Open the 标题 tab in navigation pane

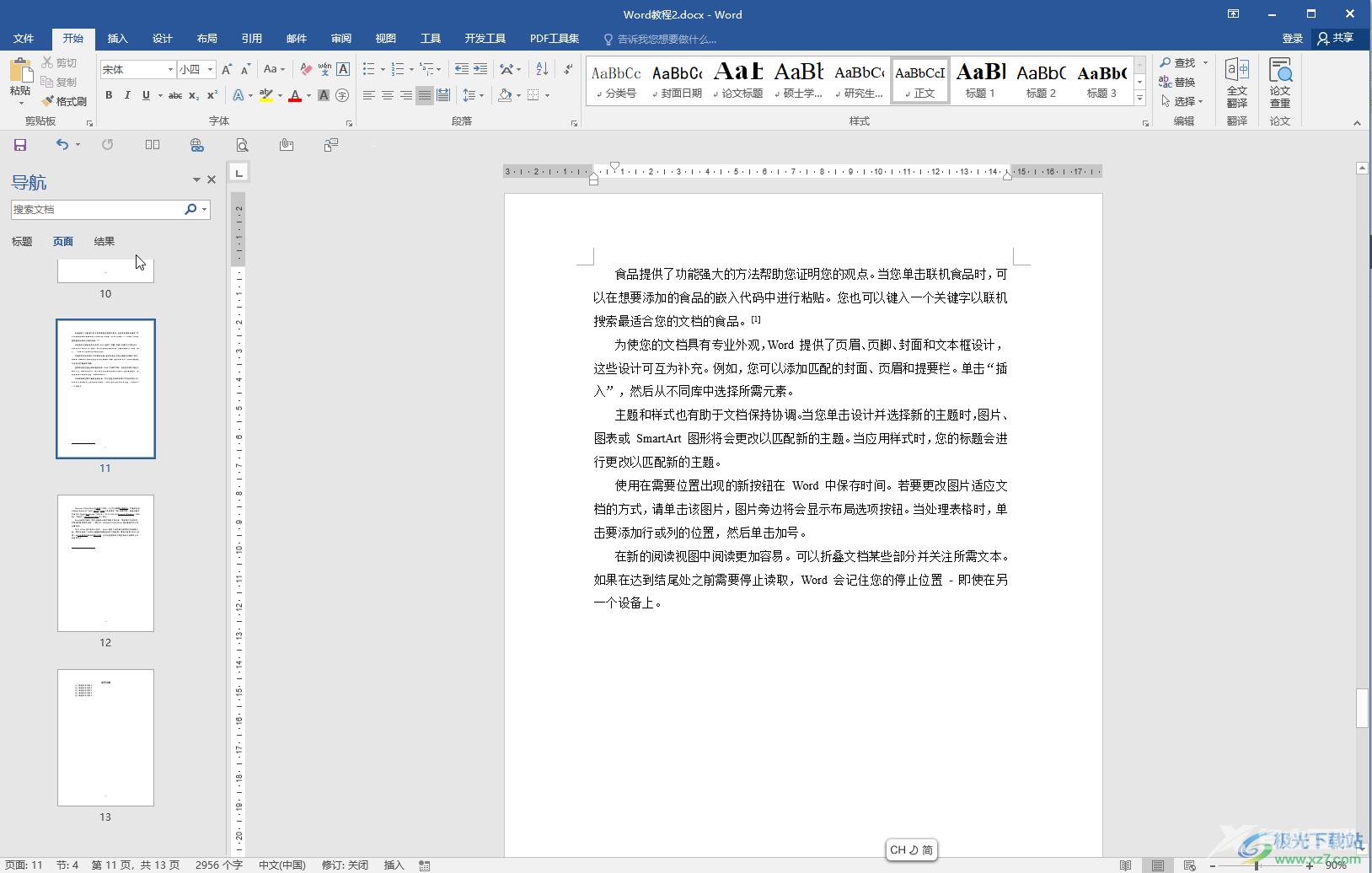22,242
